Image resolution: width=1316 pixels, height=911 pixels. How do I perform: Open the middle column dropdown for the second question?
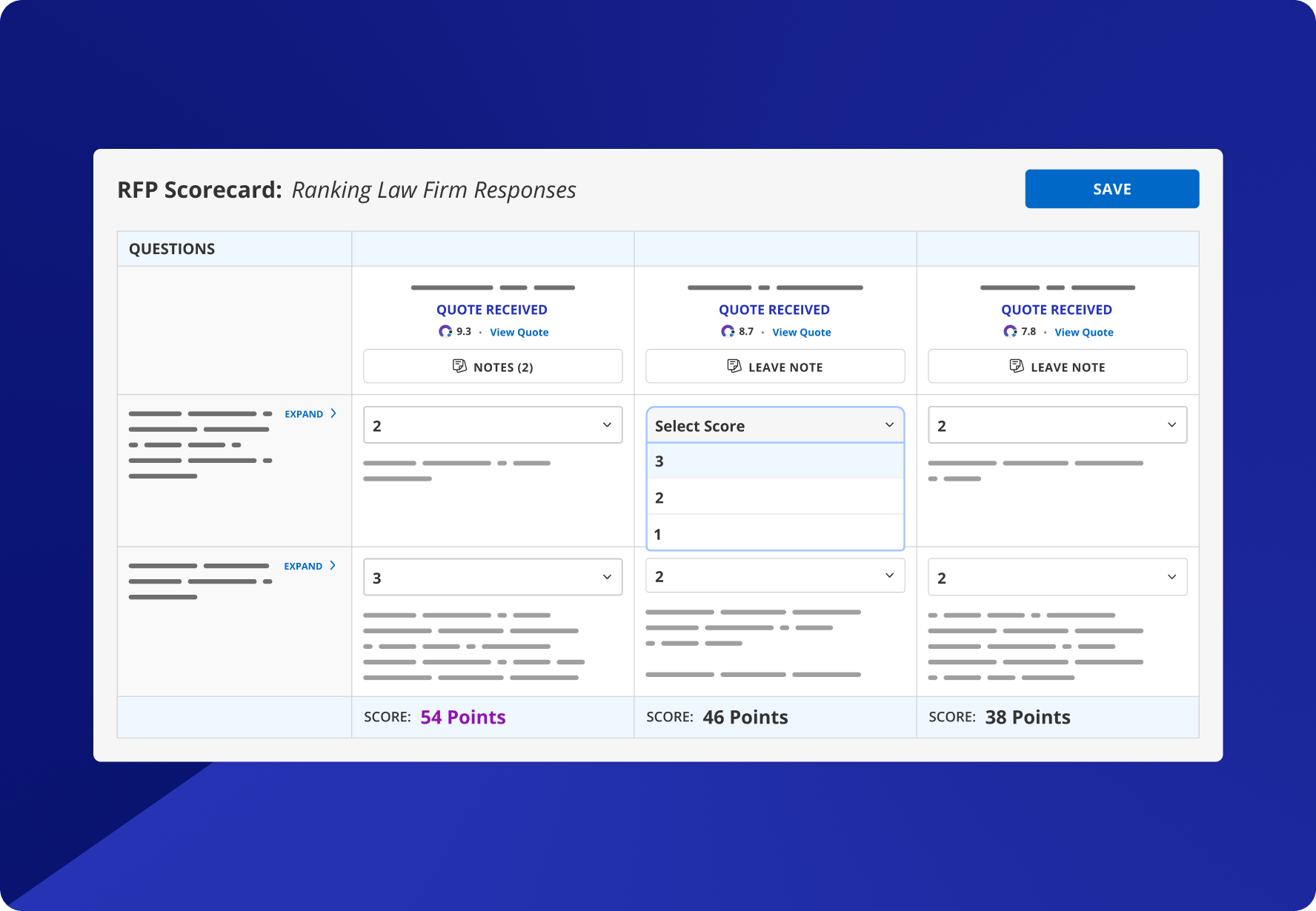tap(774, 575)
